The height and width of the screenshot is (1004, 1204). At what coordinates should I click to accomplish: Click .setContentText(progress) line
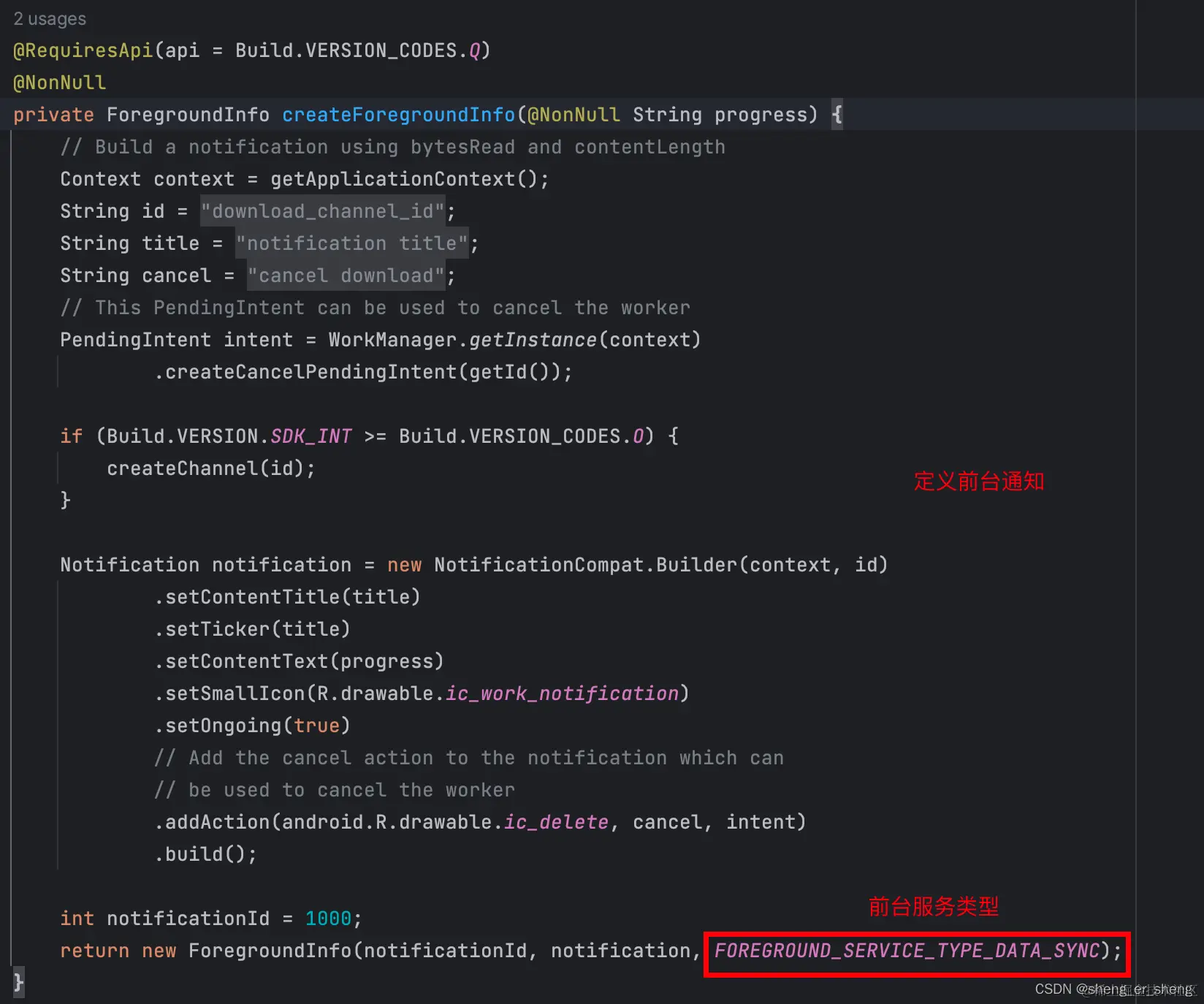click(300, 661)
